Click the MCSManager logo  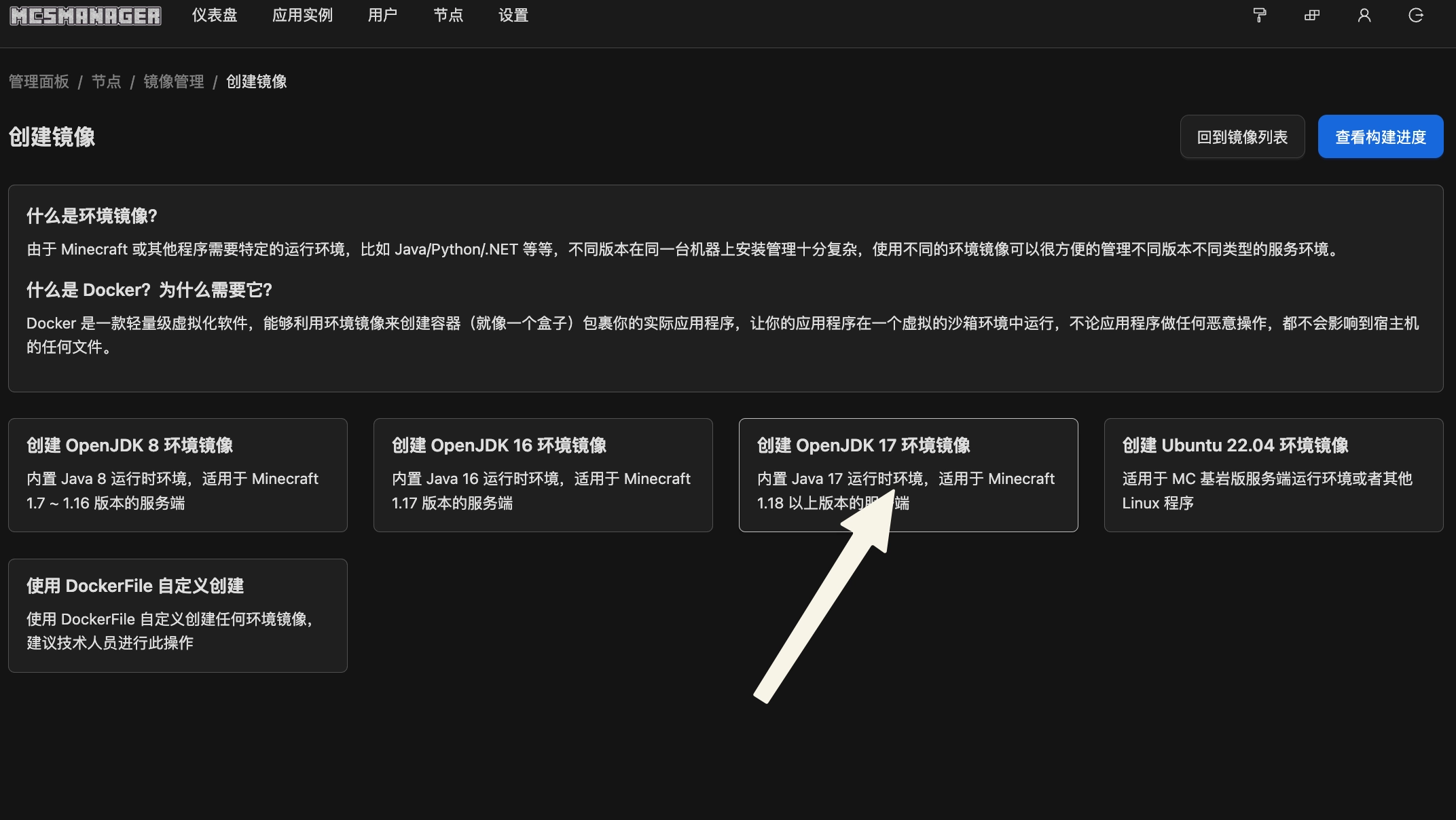click(86, 16)
